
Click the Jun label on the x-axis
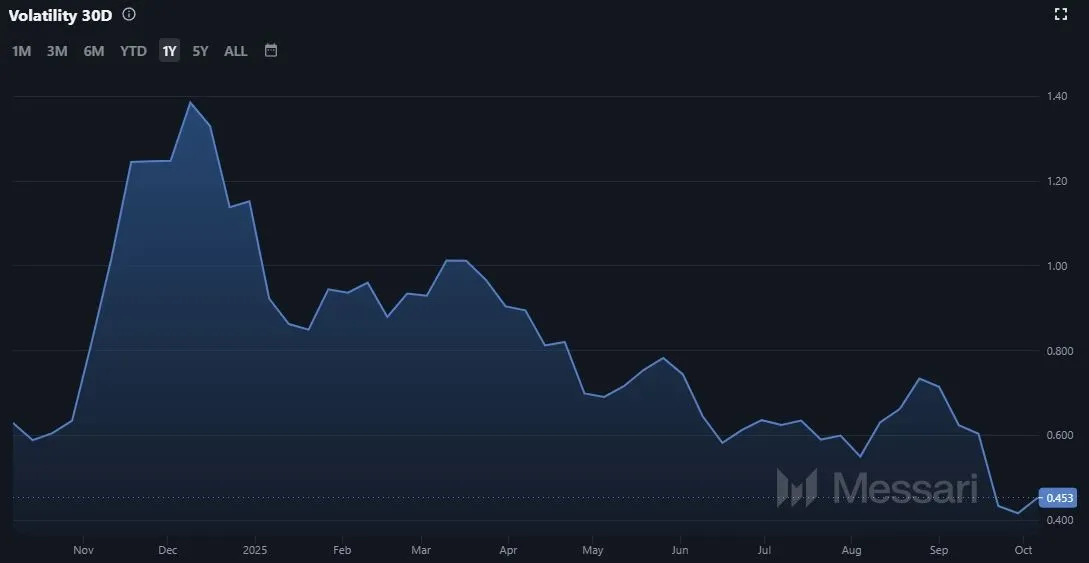(680, 550)
